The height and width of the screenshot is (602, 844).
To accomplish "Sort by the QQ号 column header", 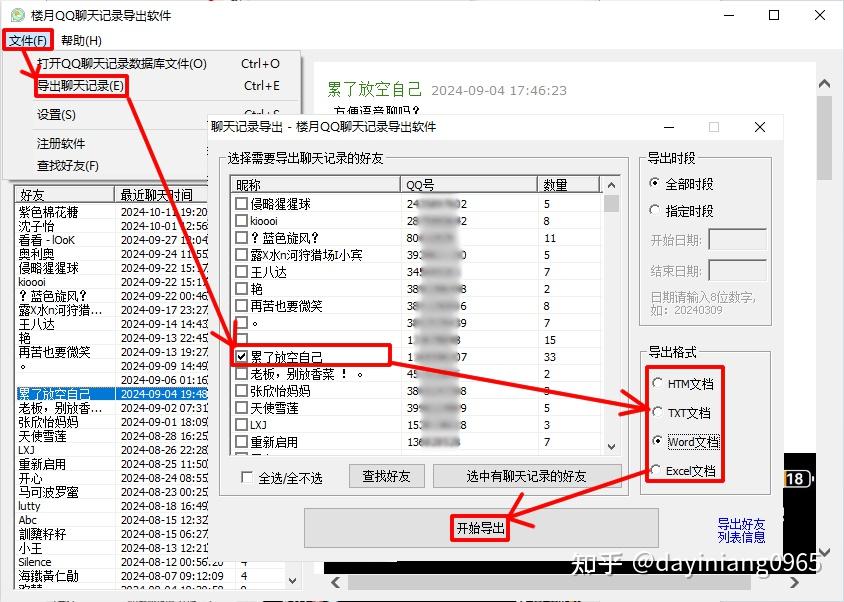I will point(469,185).
